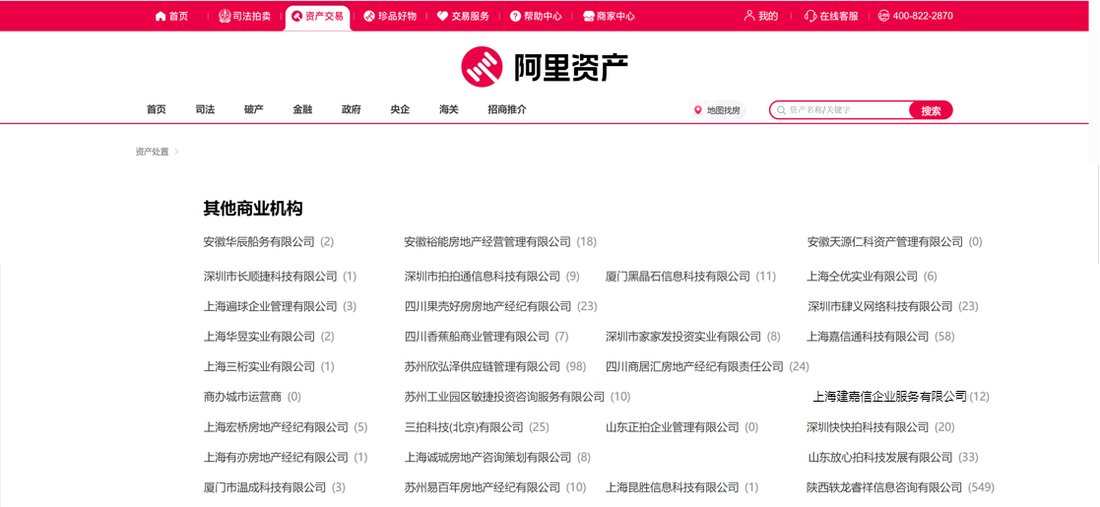This screenshot has width=1100, height=507.
Task: Click the map pin 地图找房 icon
Action: point(697,110)
